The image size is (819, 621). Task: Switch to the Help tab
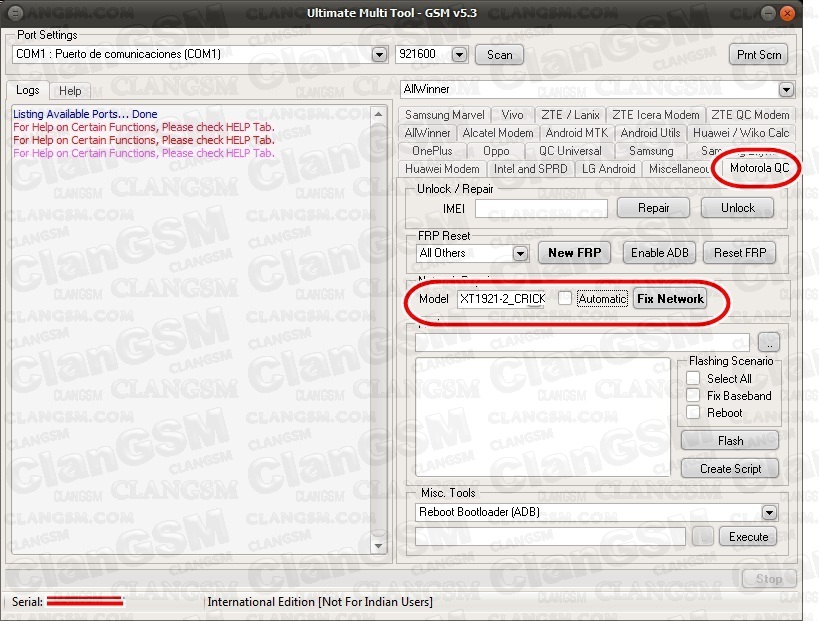[70, 91]
